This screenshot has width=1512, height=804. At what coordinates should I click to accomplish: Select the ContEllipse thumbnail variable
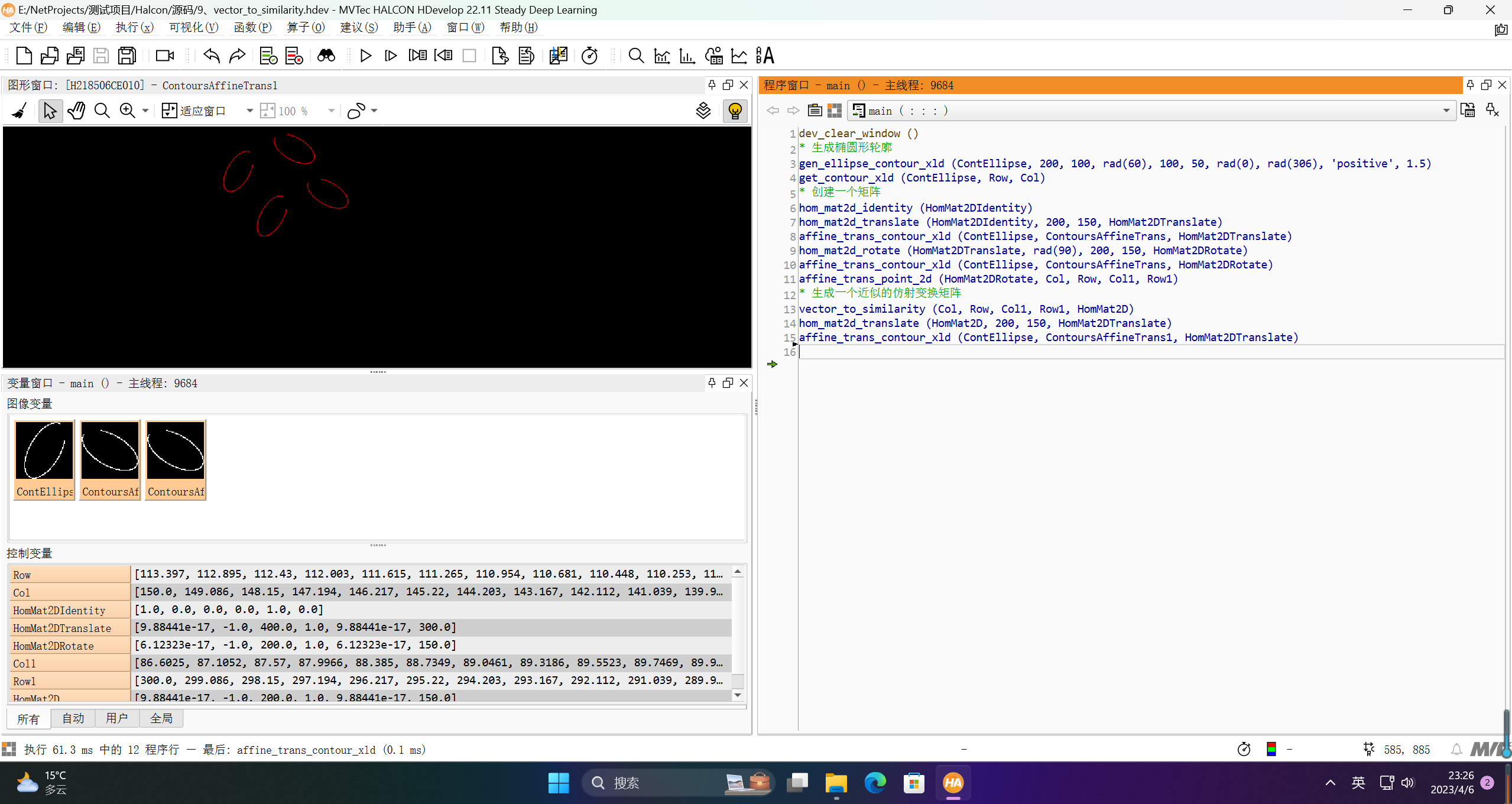tap(44, 460)
